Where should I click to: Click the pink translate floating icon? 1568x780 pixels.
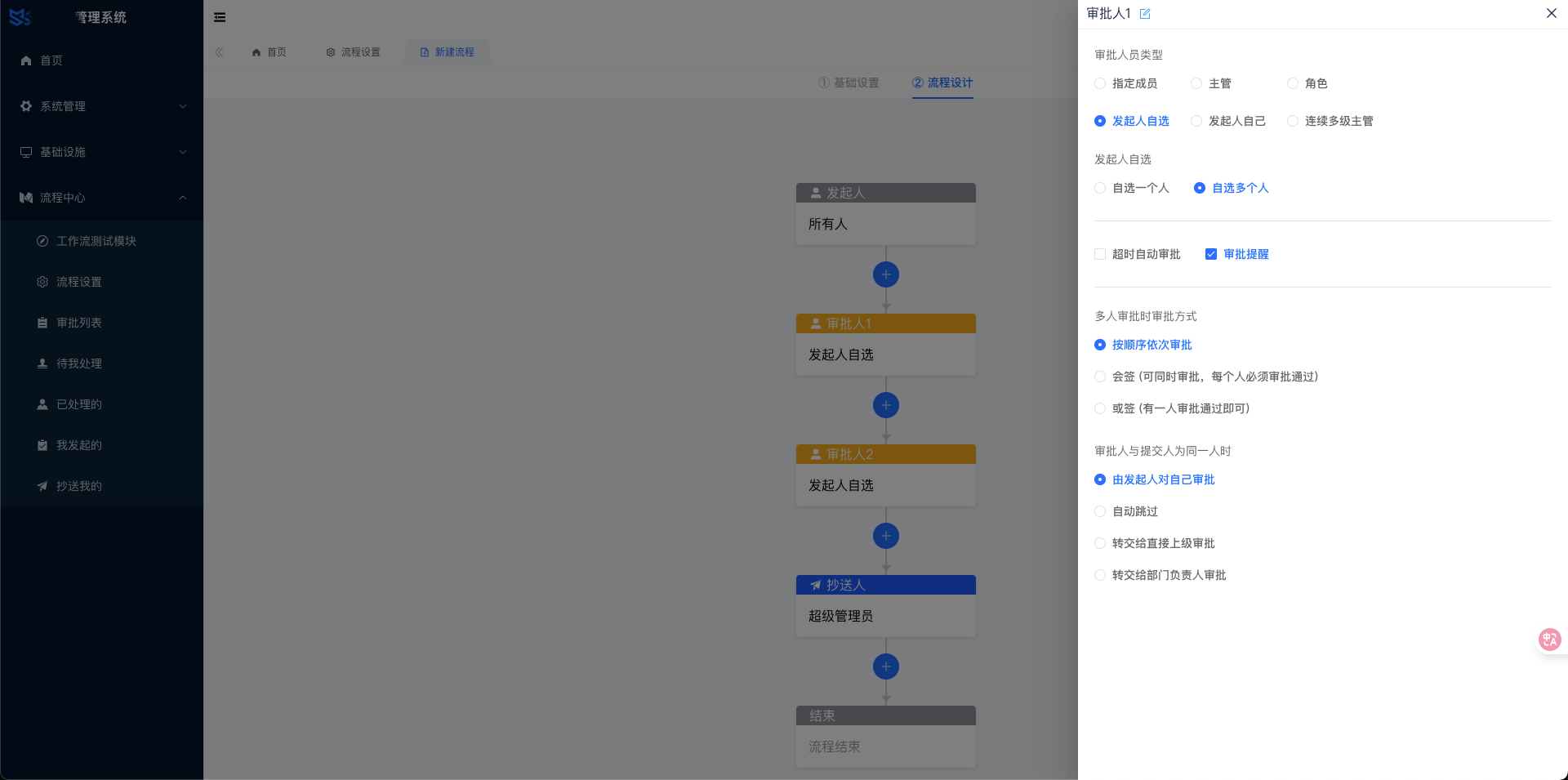coord(1550,640)
